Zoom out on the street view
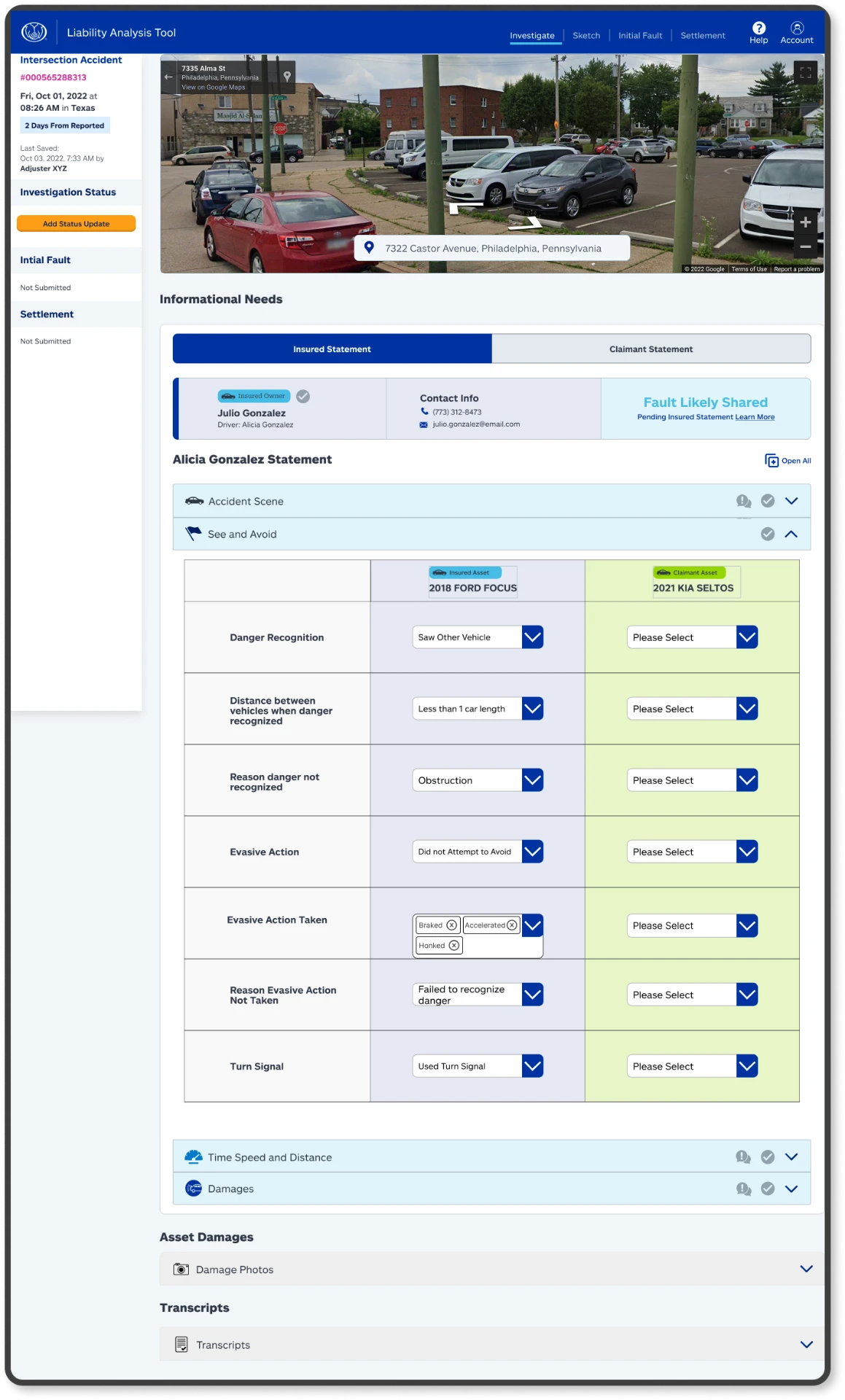This screenshot has width=845, height=1400. tap(806, 246)
